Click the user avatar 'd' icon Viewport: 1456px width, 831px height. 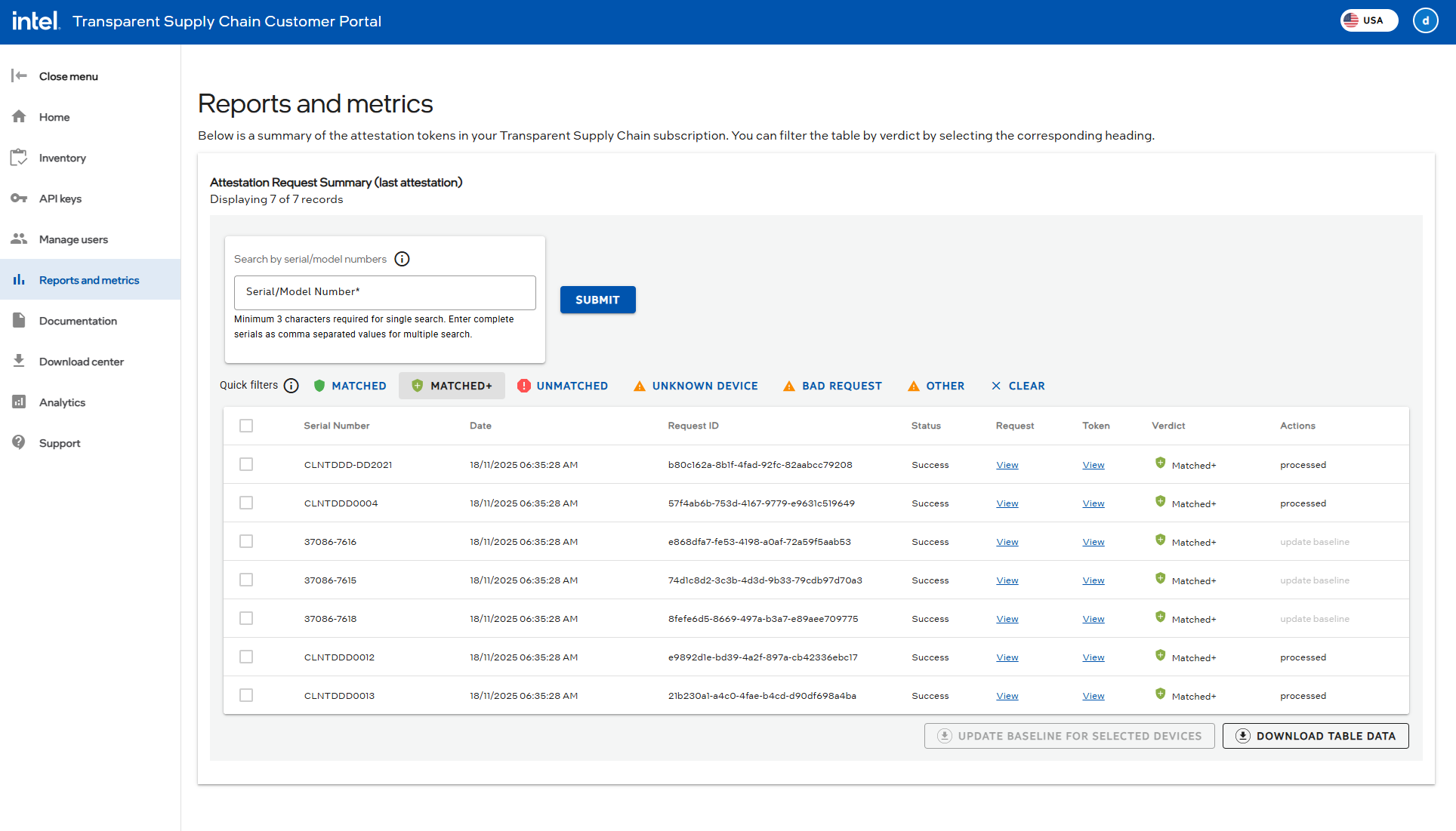pyautogui.click(x=1426, y=21)
